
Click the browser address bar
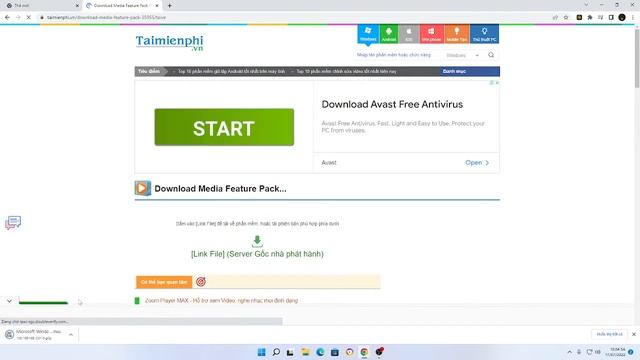point(294,18)
